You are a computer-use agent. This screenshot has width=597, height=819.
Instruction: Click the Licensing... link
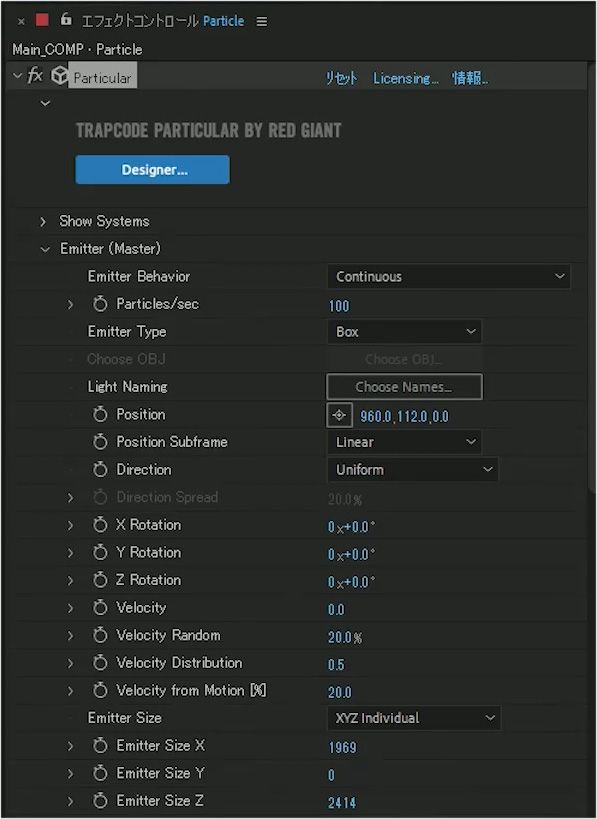pos(405,78)
